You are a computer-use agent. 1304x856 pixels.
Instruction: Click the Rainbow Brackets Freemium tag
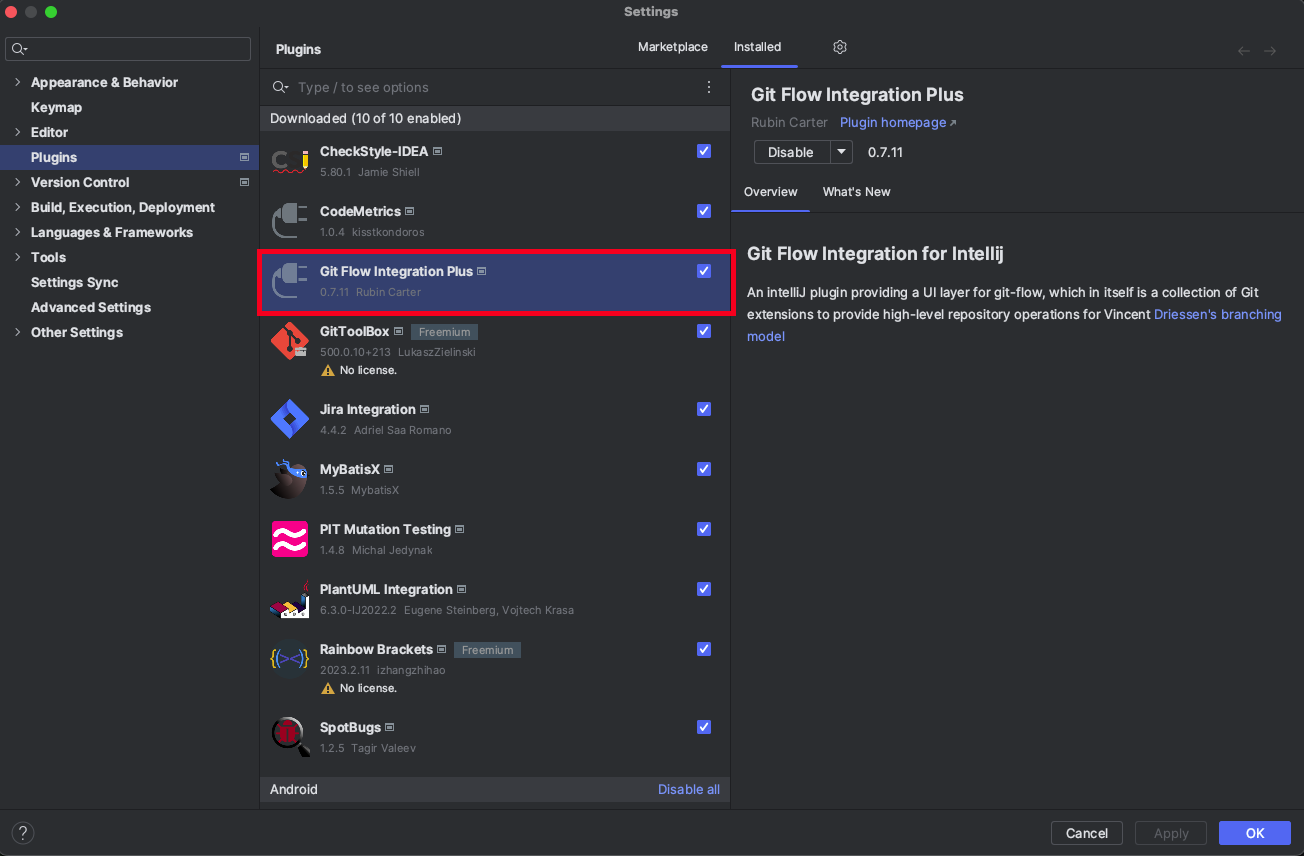coord(487,650)
